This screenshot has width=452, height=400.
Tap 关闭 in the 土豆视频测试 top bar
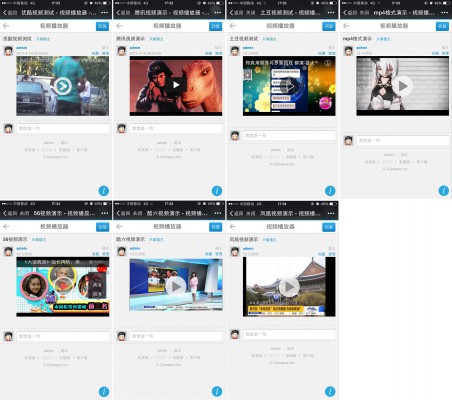tap(250, 13)
